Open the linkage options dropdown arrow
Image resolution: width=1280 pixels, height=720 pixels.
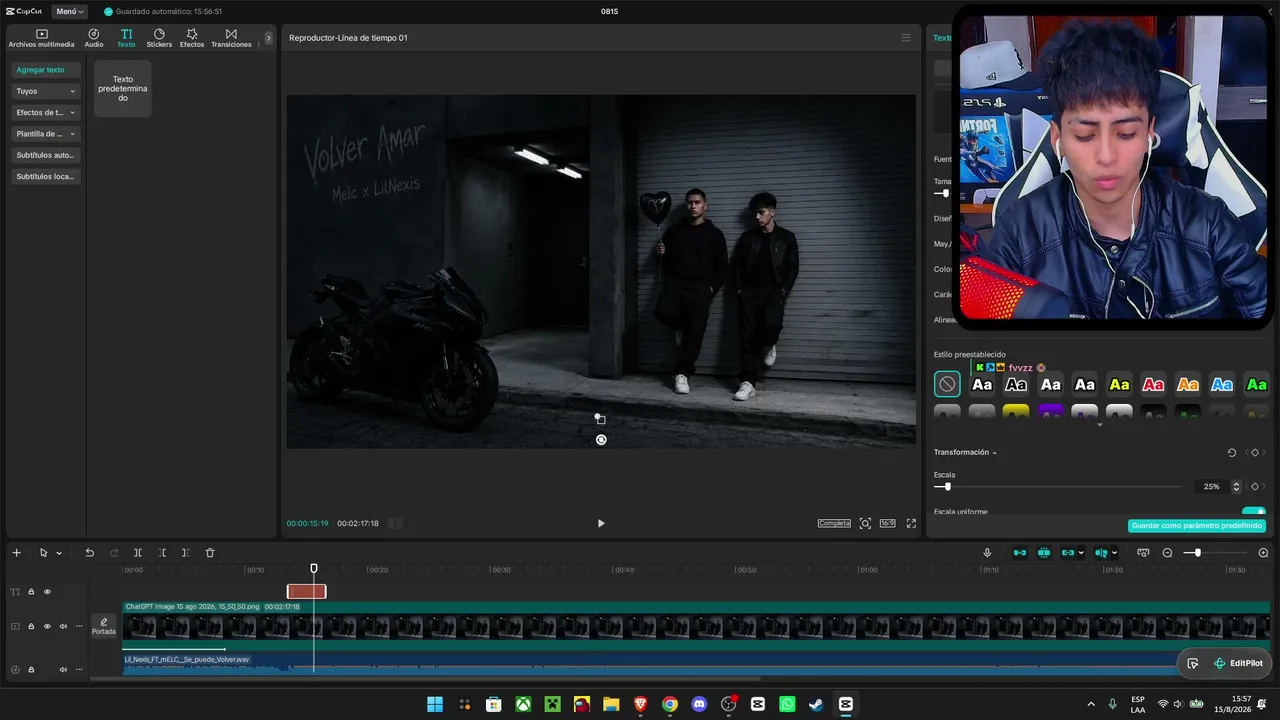click(x=1081, y=553)
